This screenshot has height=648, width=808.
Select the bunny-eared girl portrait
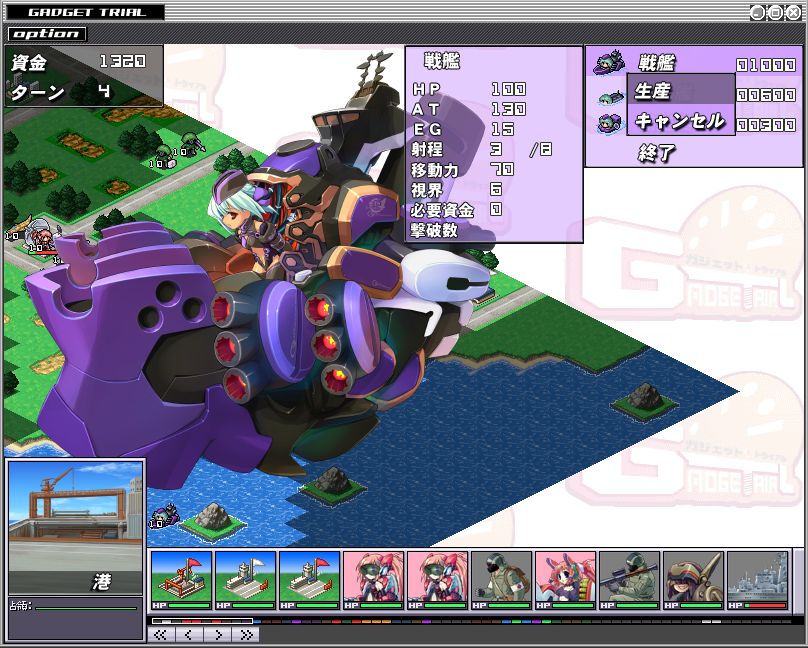(565, 580)
